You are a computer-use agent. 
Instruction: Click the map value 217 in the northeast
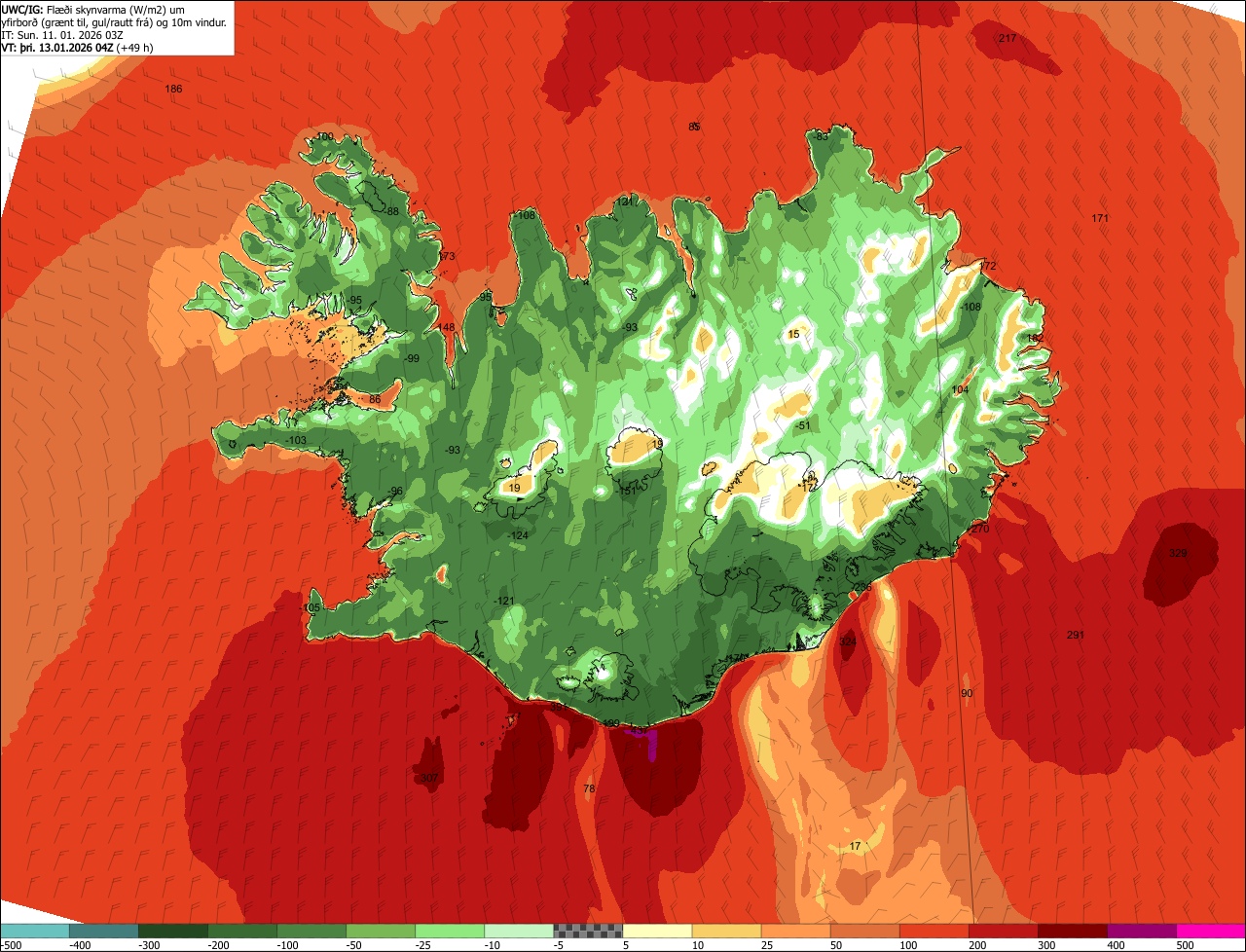tap(1008, 38)
